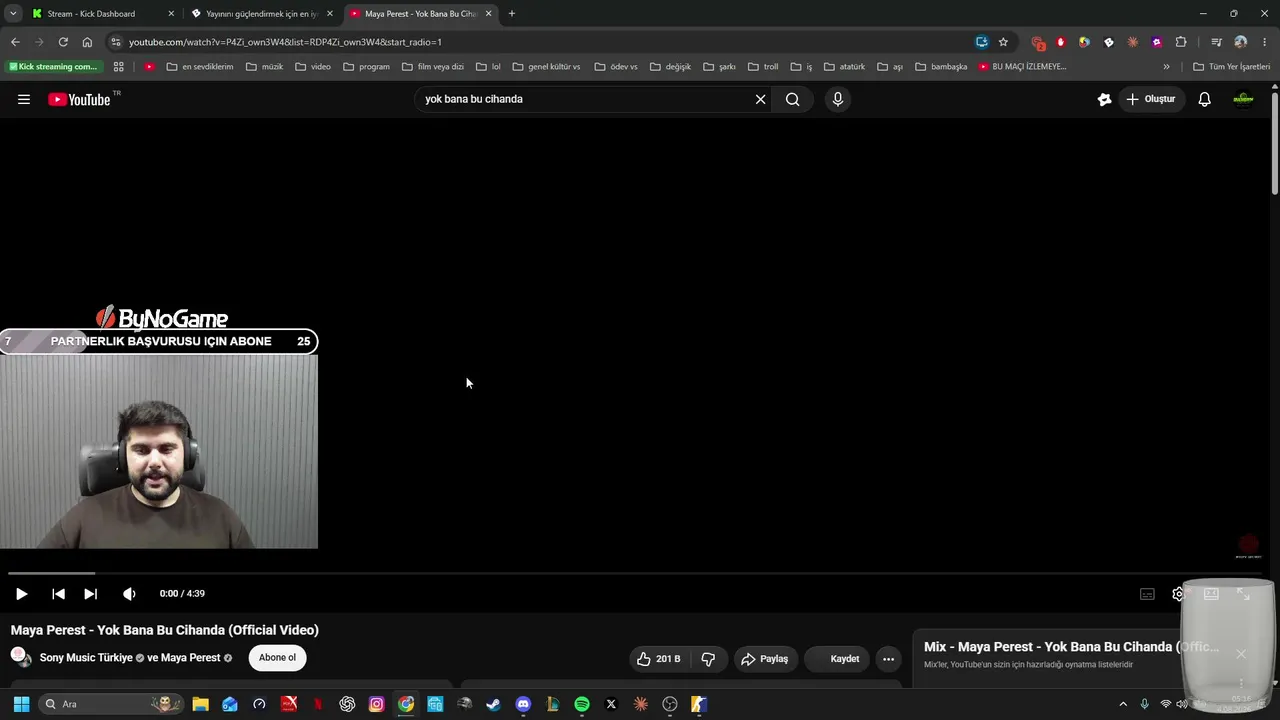Open the YouTube account avatar menu
The image size is (1280, 720).
tap(1244, 99)
